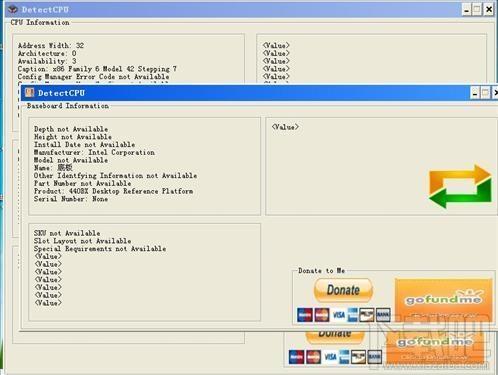Click the green and orange refresh arrows icon

click(460, 186)
